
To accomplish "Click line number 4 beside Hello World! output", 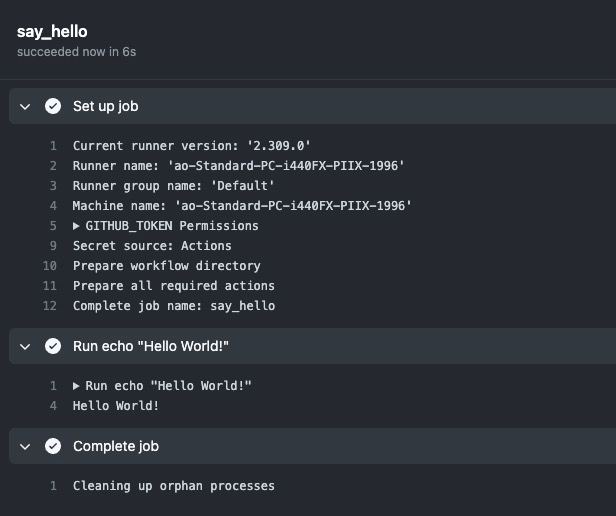I will [x=53, y=406].
